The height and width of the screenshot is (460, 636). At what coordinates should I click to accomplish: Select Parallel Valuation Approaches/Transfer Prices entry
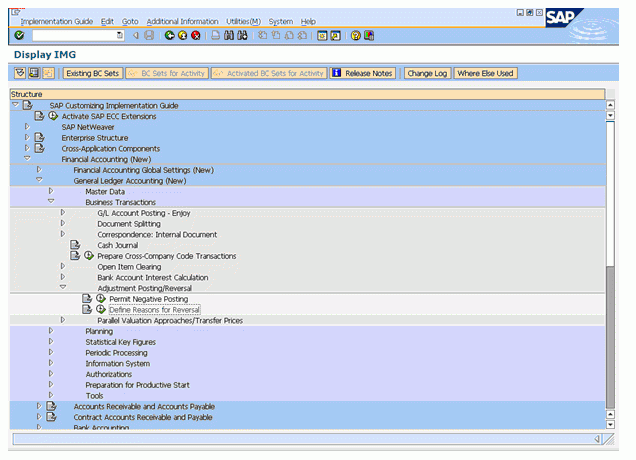click(x=170, y=320)
